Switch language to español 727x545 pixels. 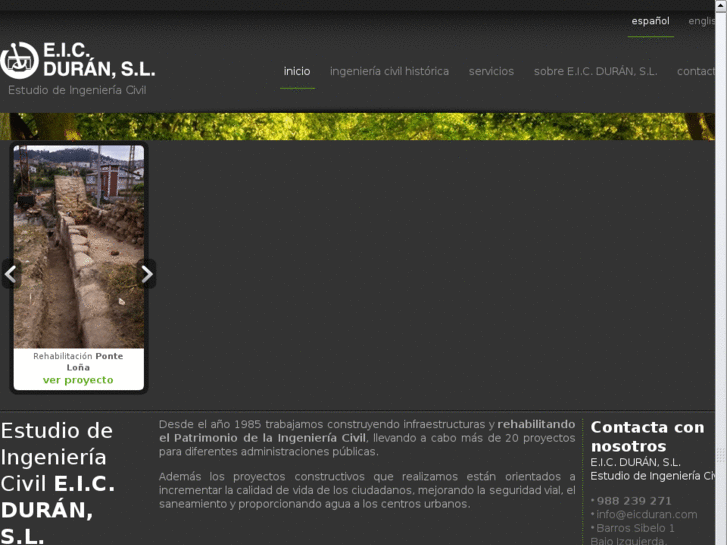(x=650, y=21)
